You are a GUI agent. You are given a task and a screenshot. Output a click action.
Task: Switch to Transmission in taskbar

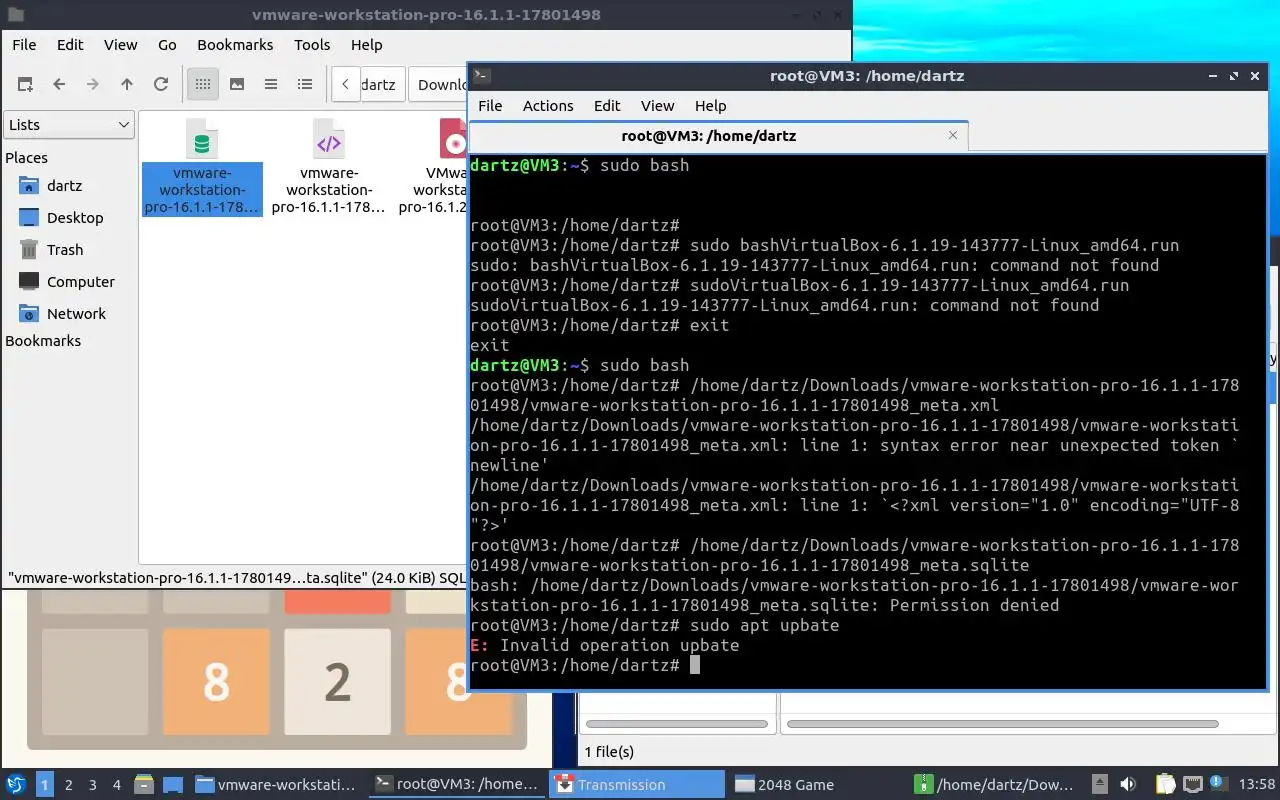point(637,785)
